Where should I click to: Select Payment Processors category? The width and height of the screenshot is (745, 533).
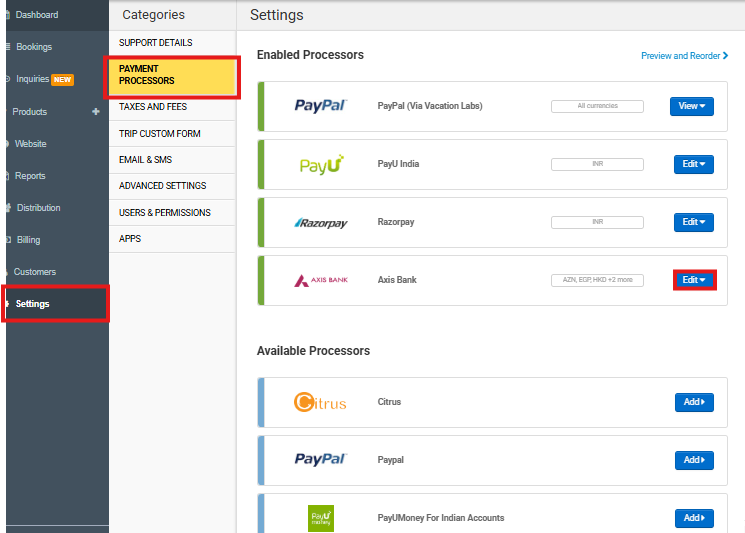click(x=172, y=75)
